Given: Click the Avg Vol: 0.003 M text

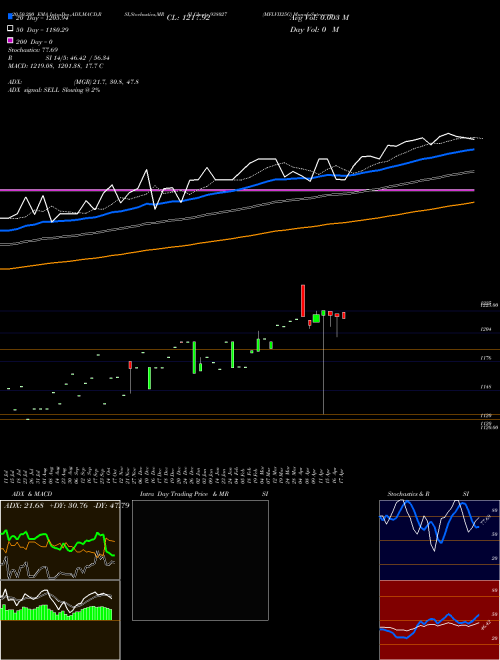Looking at the screenshot, I should click(319, 18).
